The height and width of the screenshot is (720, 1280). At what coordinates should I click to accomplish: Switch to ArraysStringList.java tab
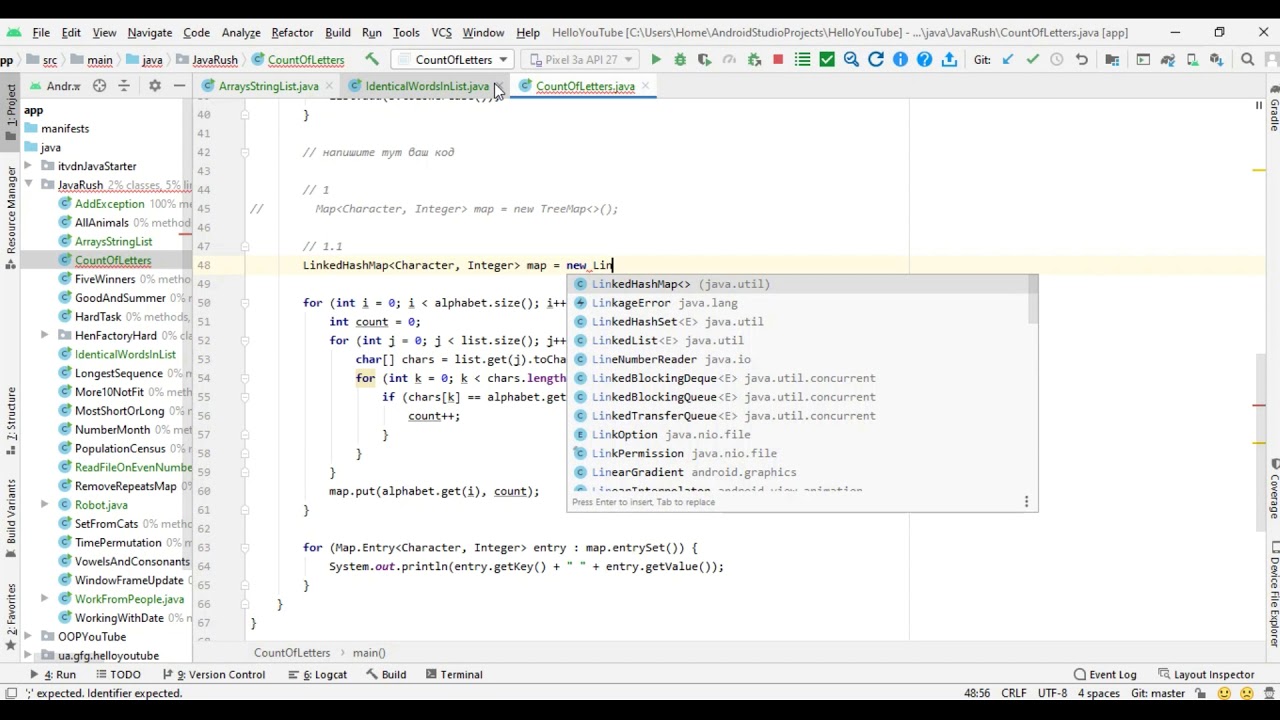[x=268, y=86]
